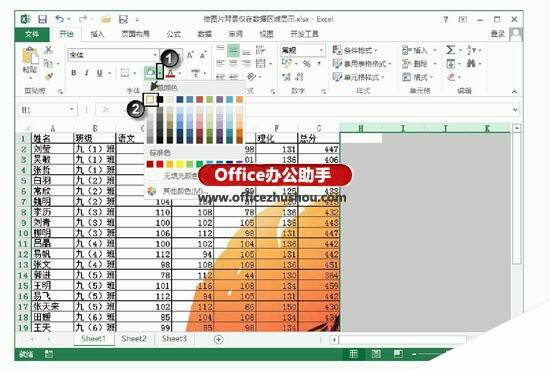Screen dimensions: 550x370
Task: Open the borders dropdown arrow
Action: pyautogui.click(x=135, y=73)
